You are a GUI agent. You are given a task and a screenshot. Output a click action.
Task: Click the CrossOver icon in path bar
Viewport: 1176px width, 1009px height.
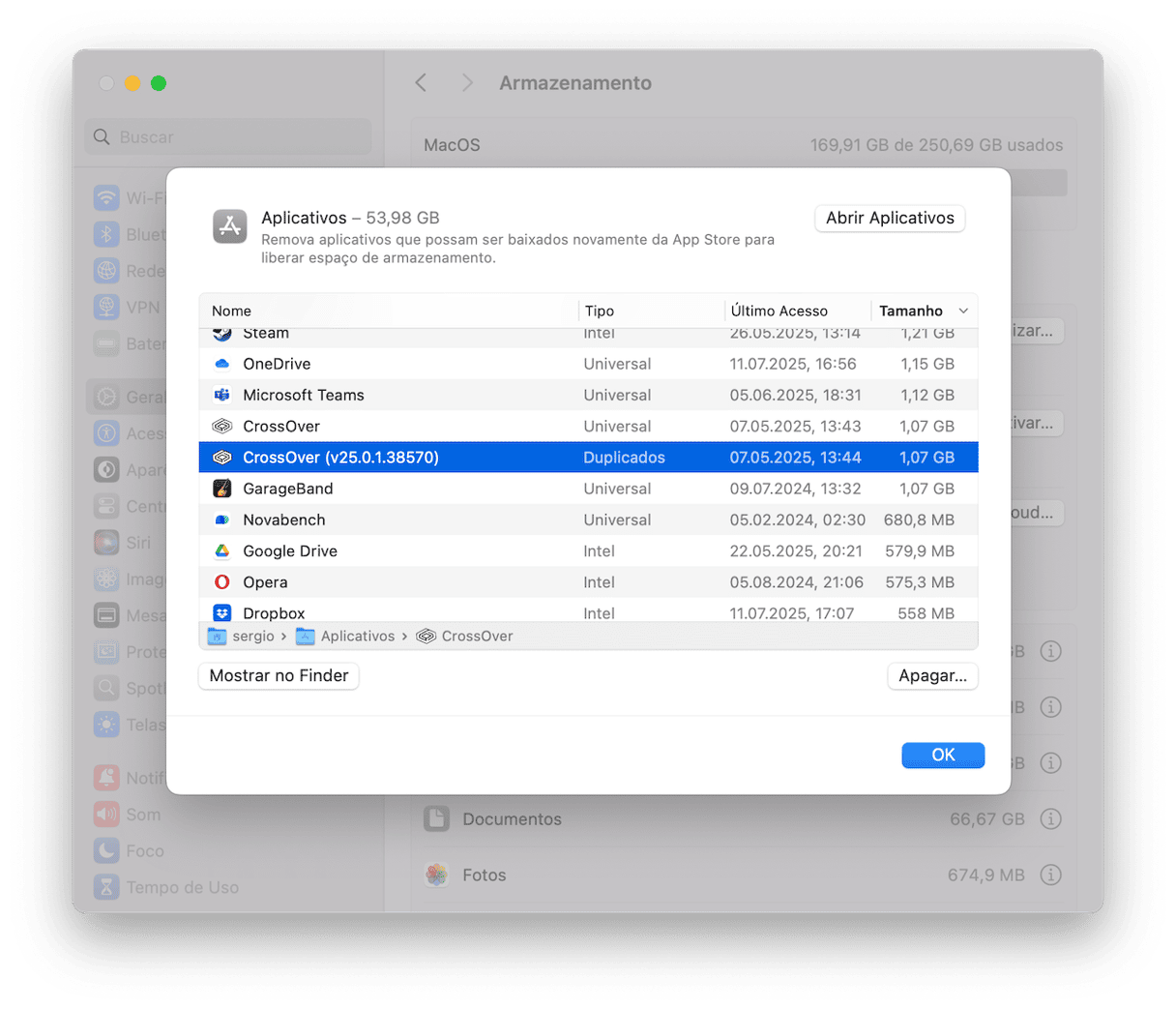click(x=426, y=636)
